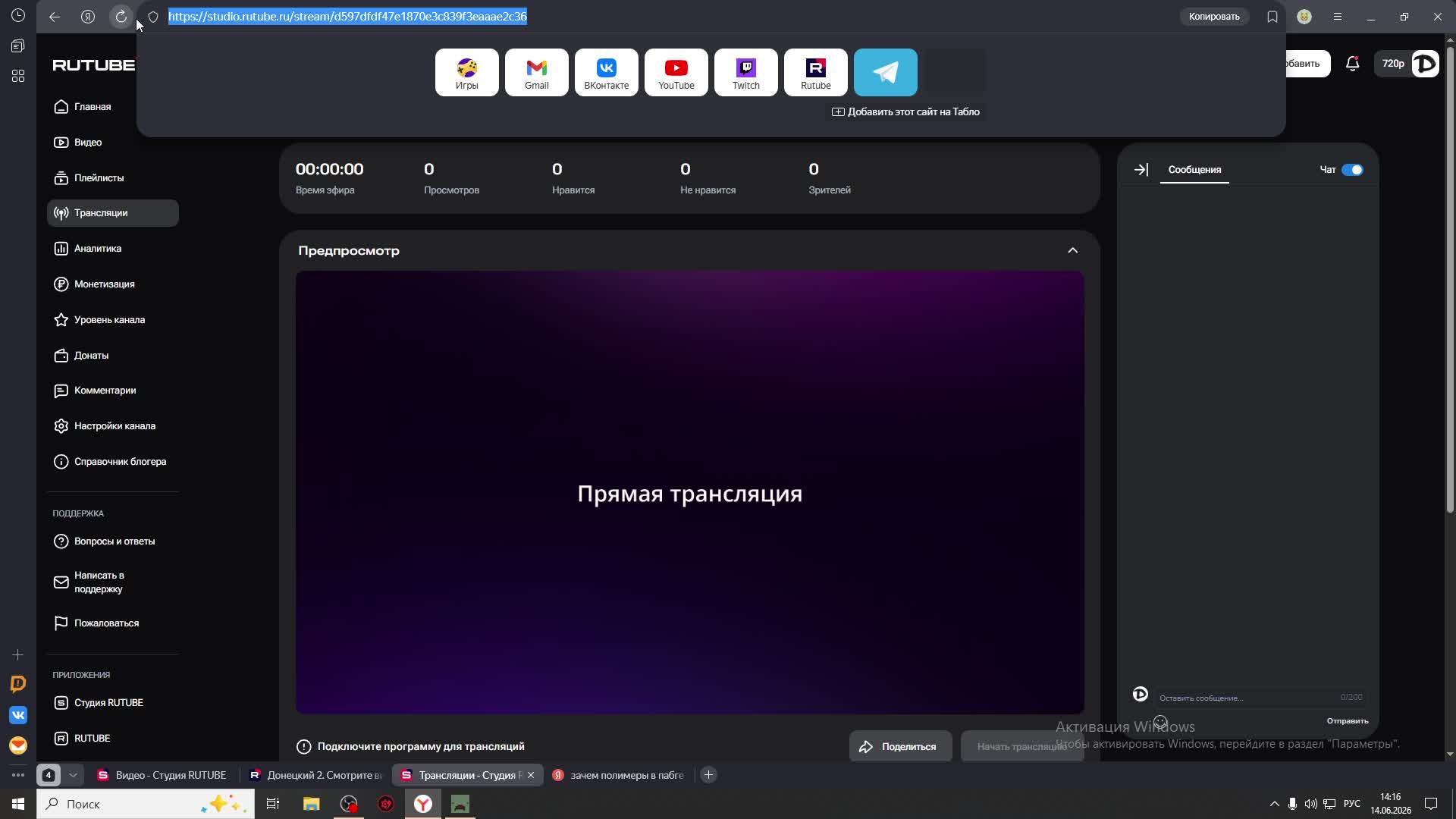The height and width of the screenshot is (819, 1456).
Task: Switch to Видео - Студия RUTUBE tab
Action: point(162,775)
